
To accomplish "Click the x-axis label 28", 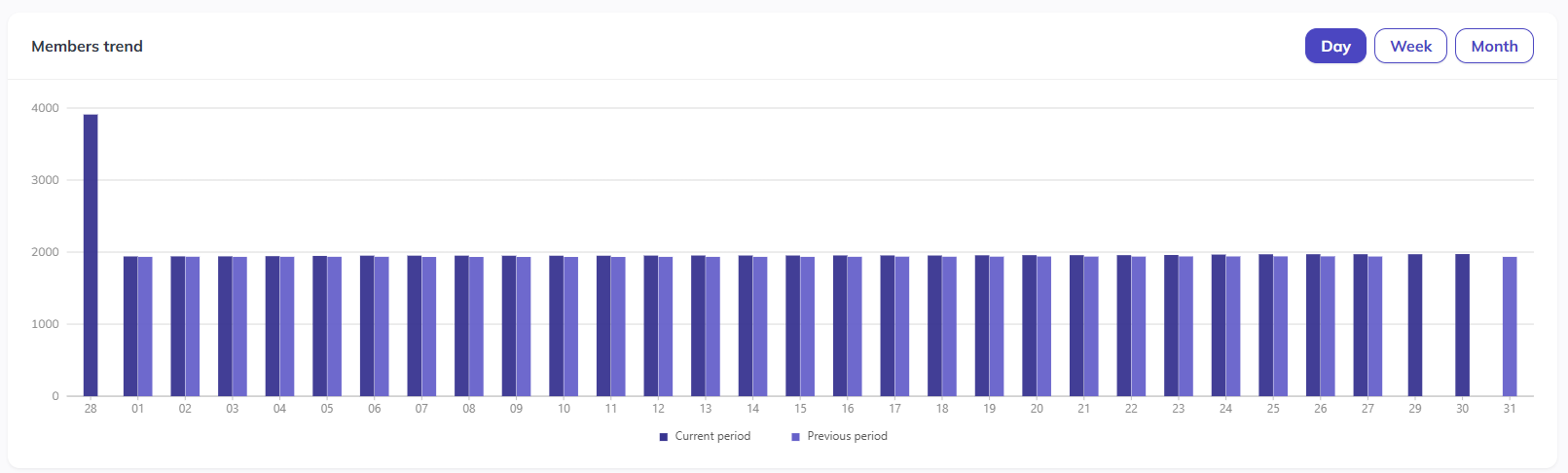I will (91, 409).
